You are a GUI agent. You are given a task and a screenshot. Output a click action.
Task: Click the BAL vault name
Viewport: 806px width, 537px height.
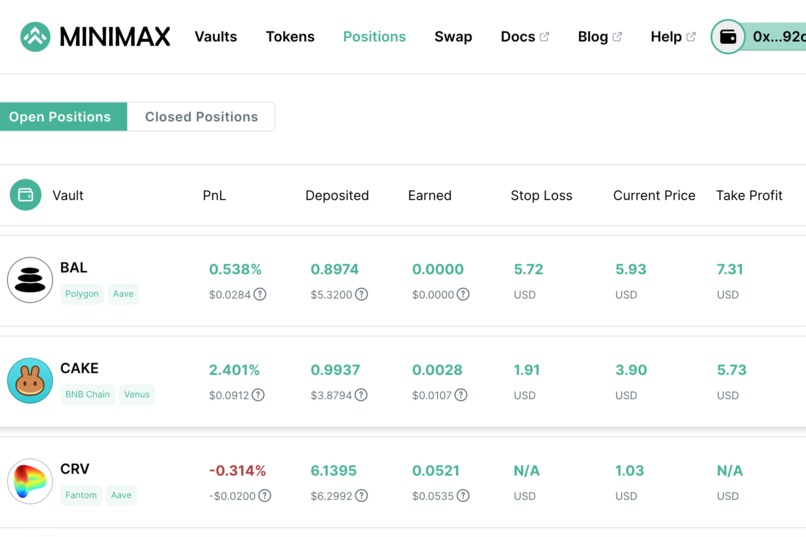(74, 268)
